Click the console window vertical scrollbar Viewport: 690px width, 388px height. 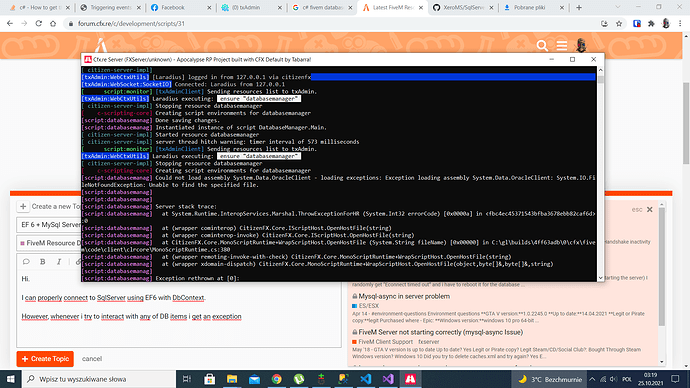point(601,174)
